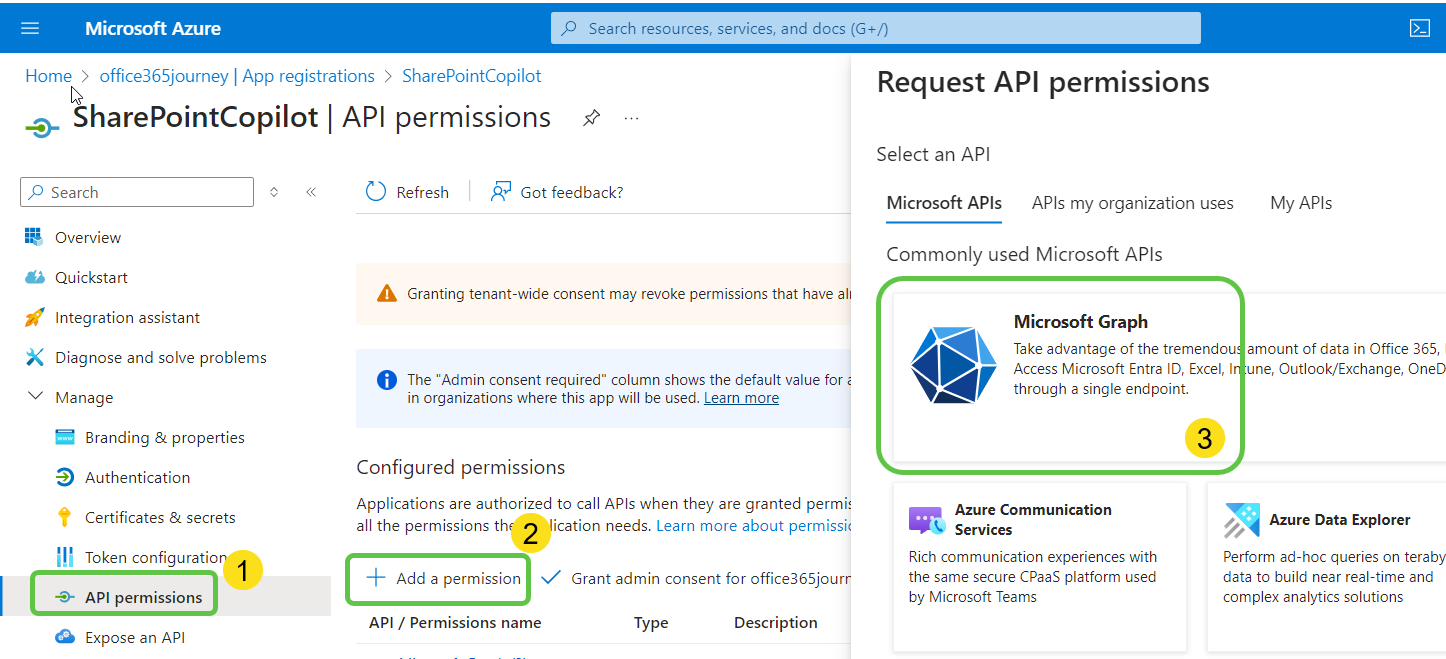Image resolution: width=1446 pixels, height=659 pixels.
Task: Click the Azure Communication Services icon
Action: coord(928,519)
